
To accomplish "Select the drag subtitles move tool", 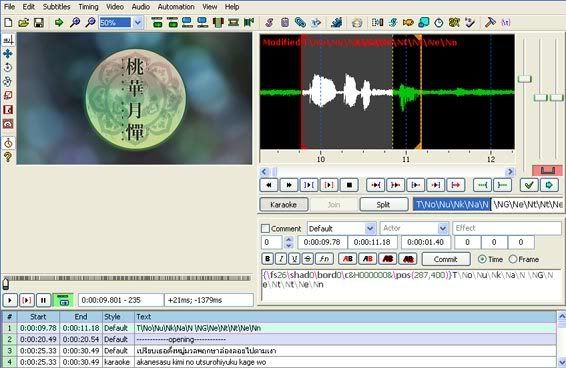I will [8, 54].
